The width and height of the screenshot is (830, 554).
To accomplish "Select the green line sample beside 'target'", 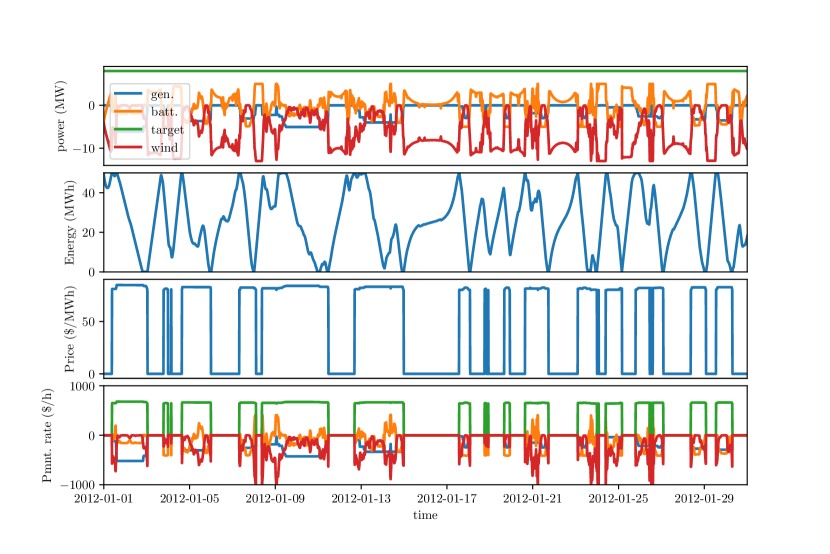I will [x=129, y=129].
